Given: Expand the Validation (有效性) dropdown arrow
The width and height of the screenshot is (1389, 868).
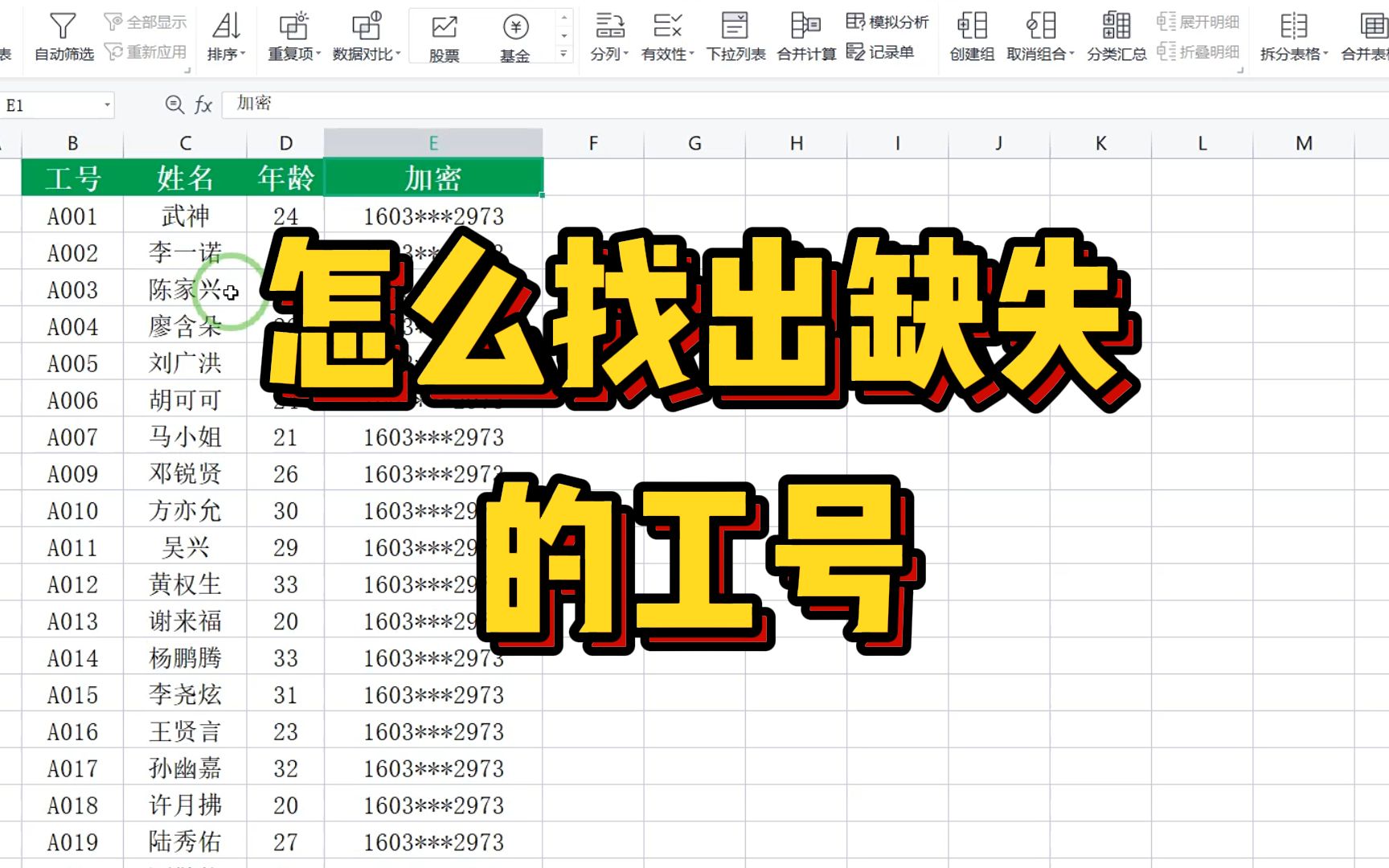Looking at the screenshot, I should pos(691,55).
